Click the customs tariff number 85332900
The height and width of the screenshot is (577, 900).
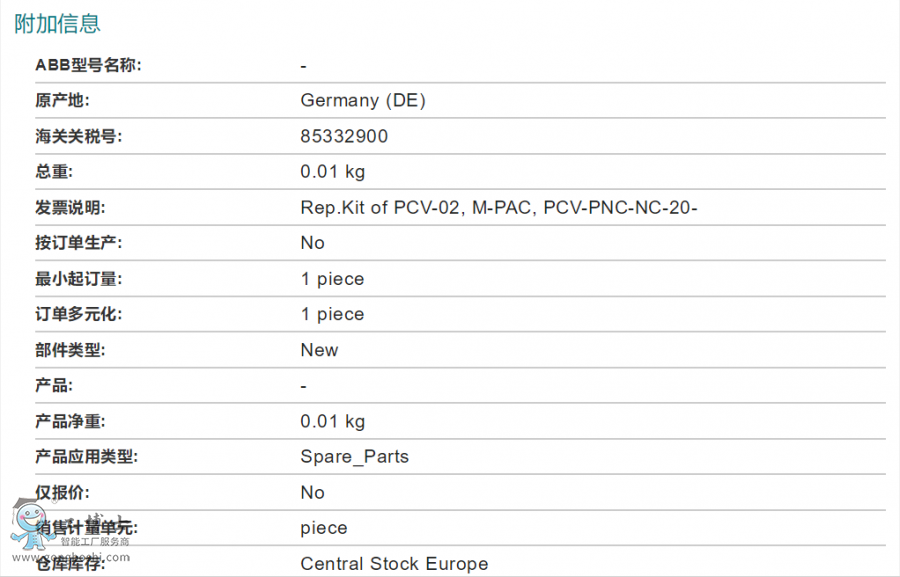[344, 136]
